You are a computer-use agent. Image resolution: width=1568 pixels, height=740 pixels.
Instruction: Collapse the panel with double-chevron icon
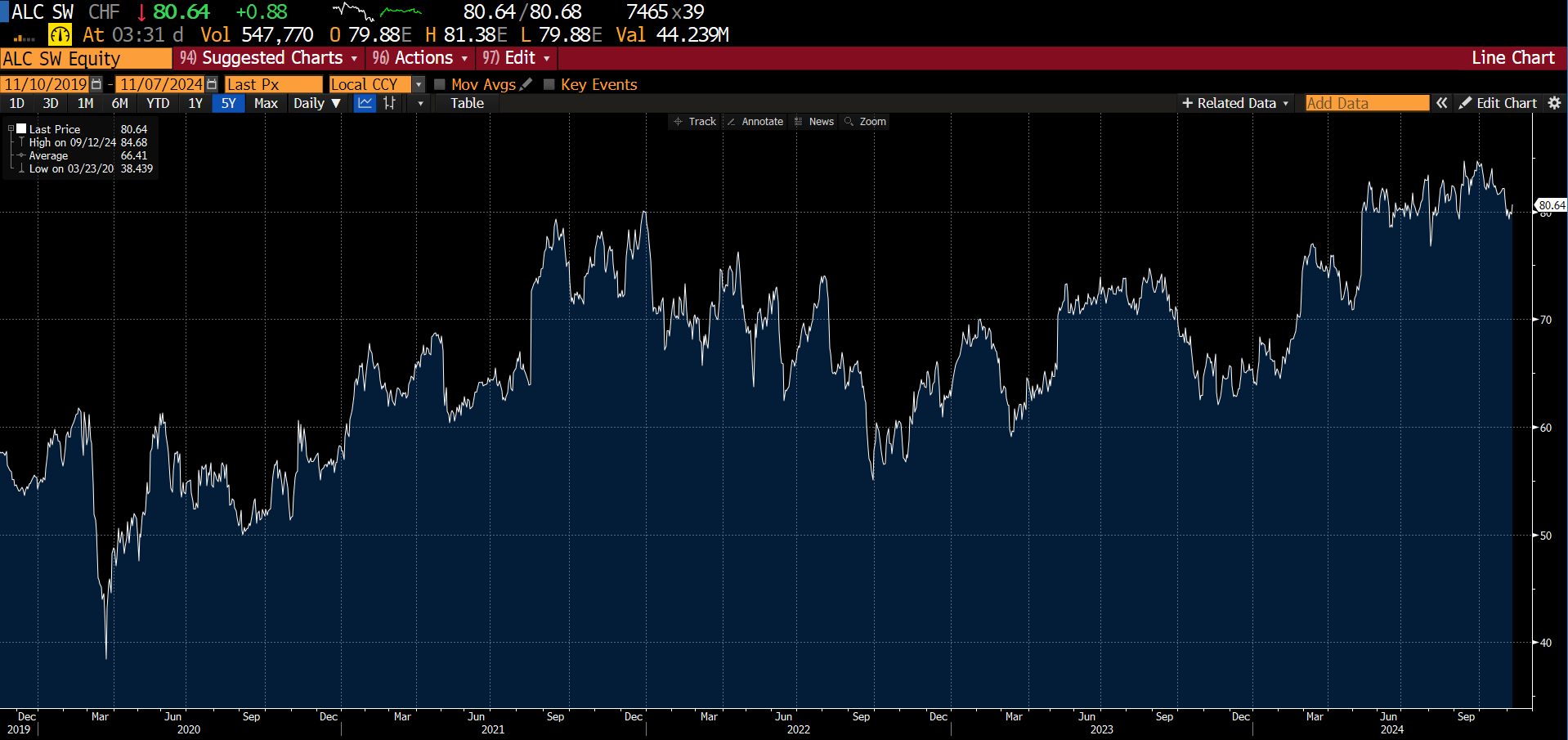pyautogui.click(x=1442, y=103)
